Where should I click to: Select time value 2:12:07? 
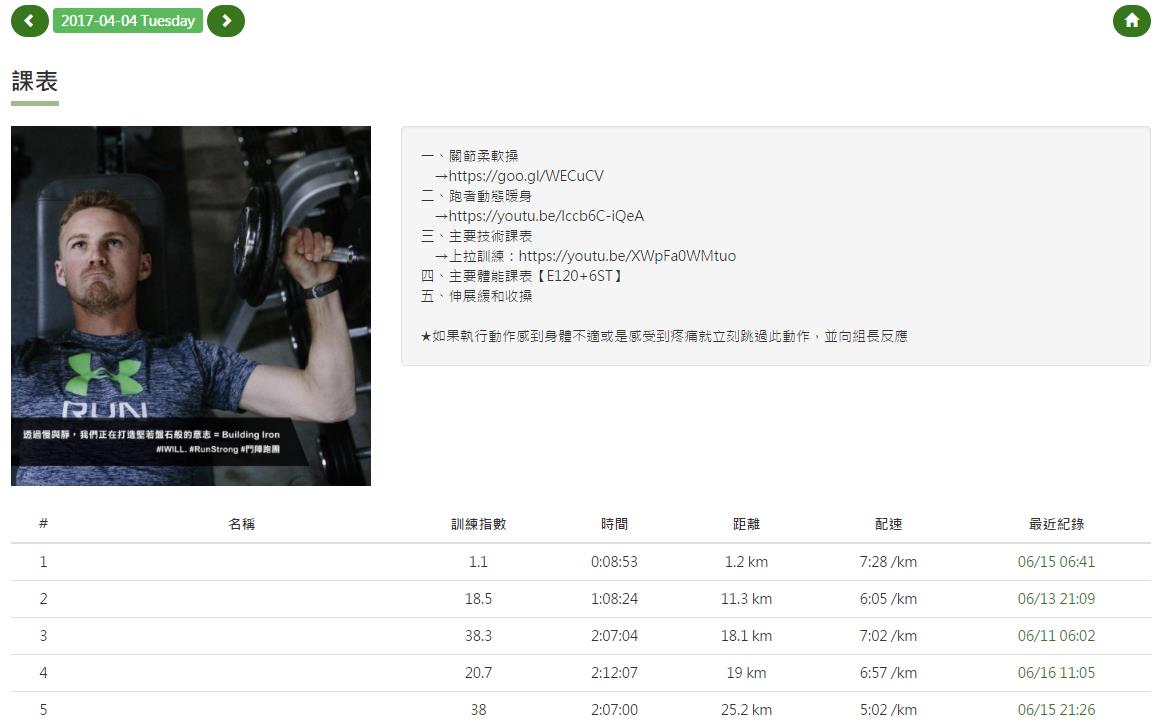[x=614, y=673]
